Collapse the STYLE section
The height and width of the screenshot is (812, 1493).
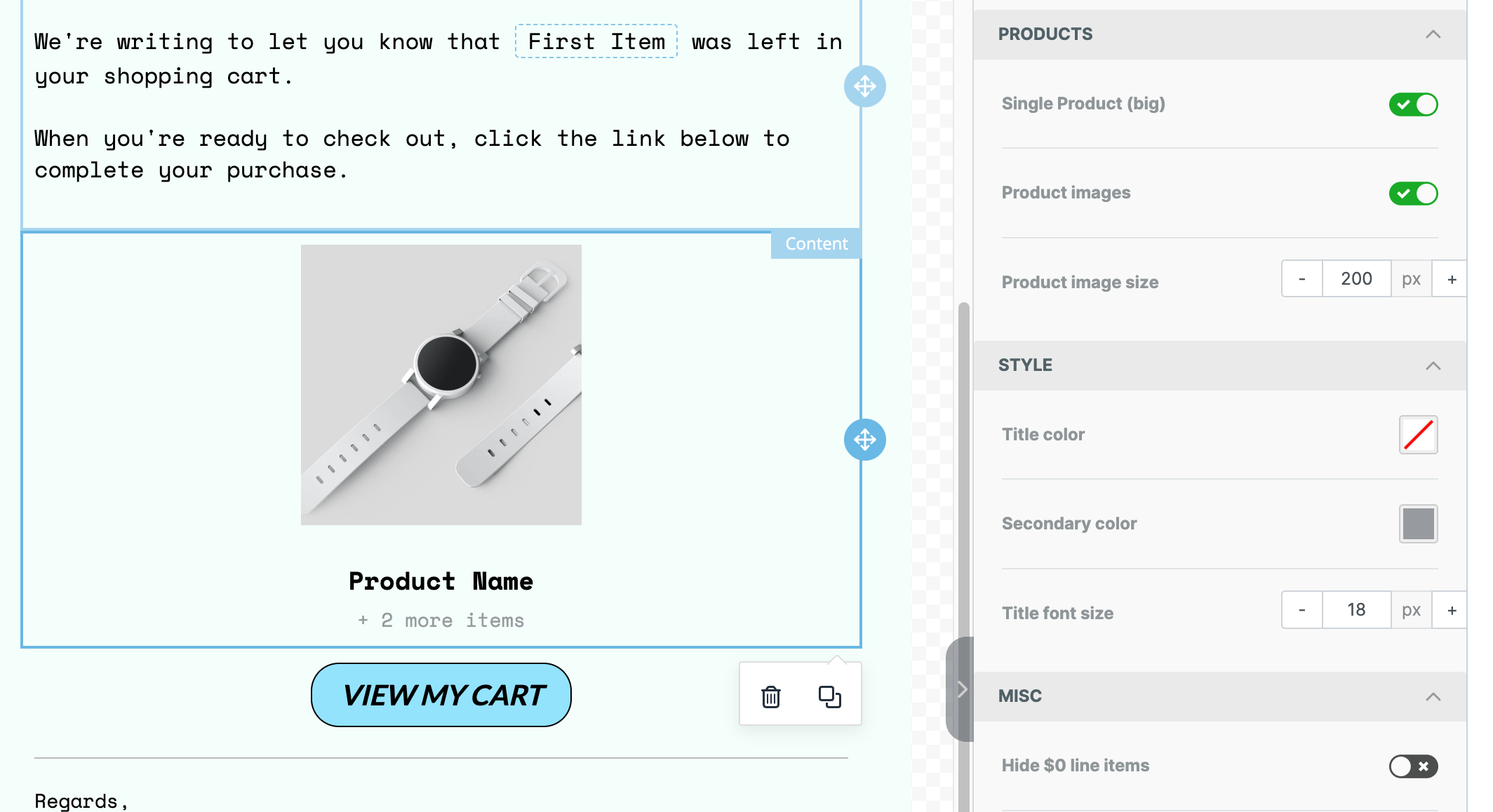click(1433, 365)
